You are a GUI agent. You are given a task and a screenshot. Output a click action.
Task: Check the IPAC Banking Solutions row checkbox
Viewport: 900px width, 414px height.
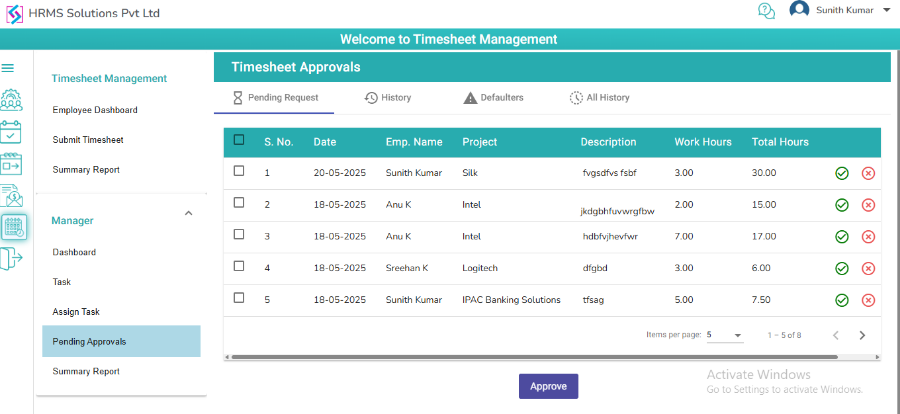pyautogui.click(x=239, y=298)
